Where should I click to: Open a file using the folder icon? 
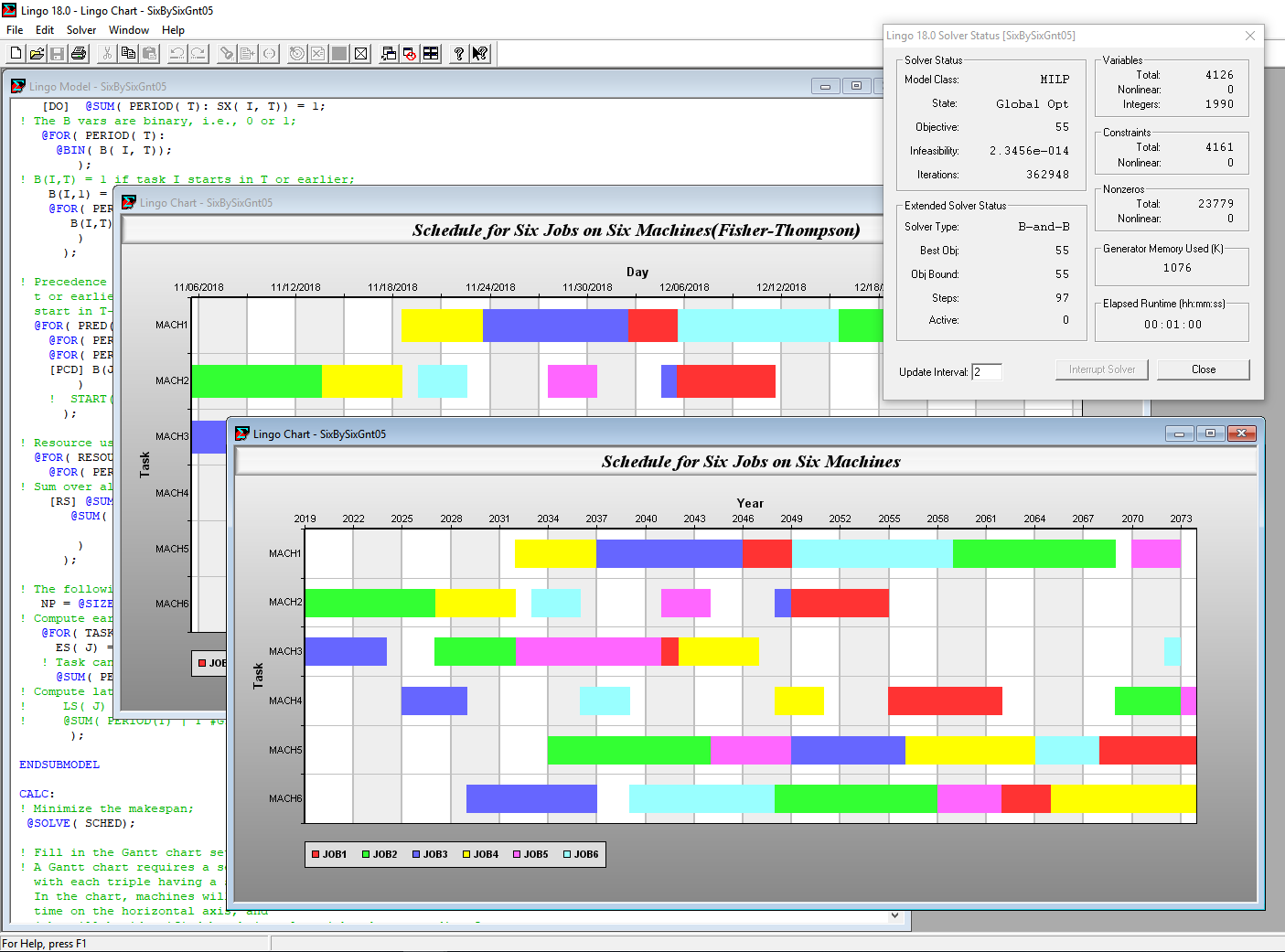point(37,54)
